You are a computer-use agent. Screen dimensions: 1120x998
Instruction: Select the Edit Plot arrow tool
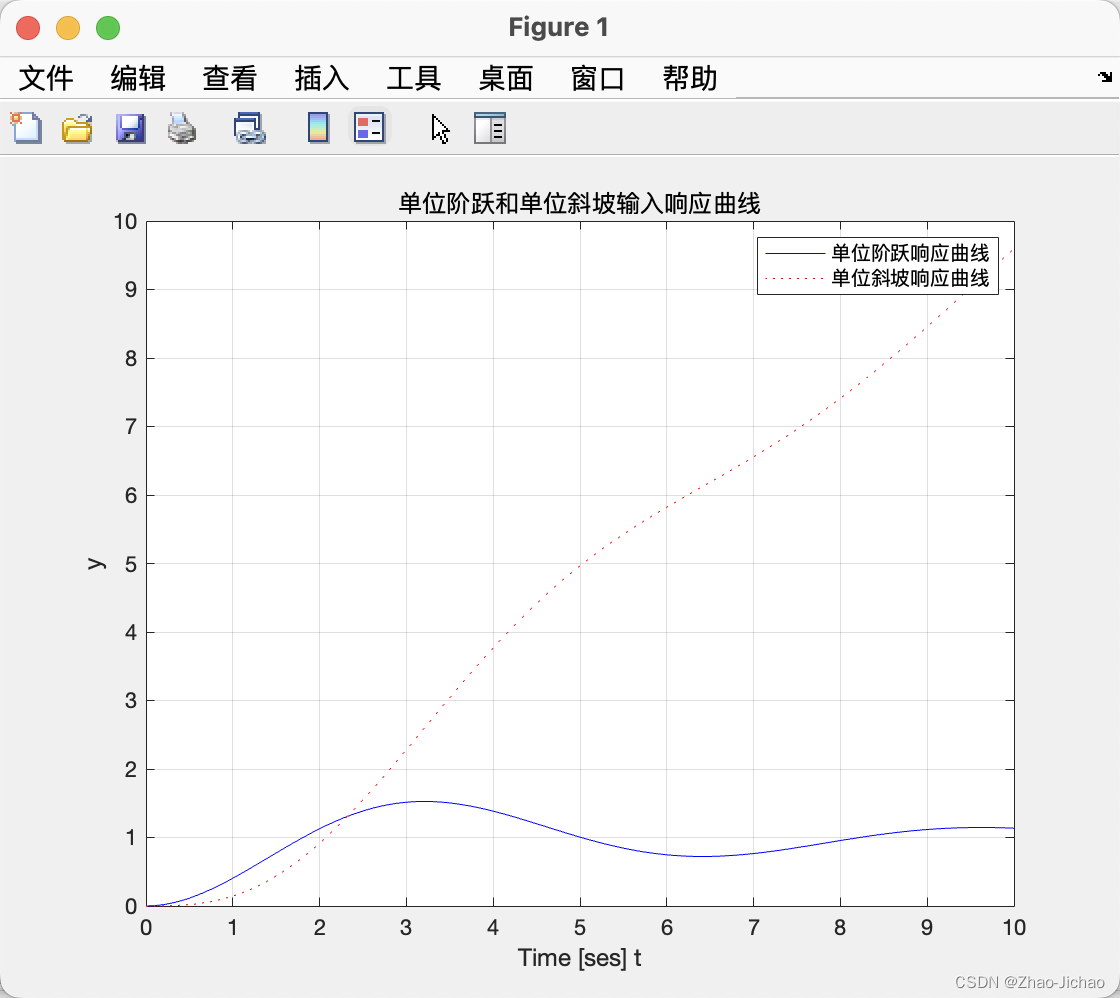[441, 129]
